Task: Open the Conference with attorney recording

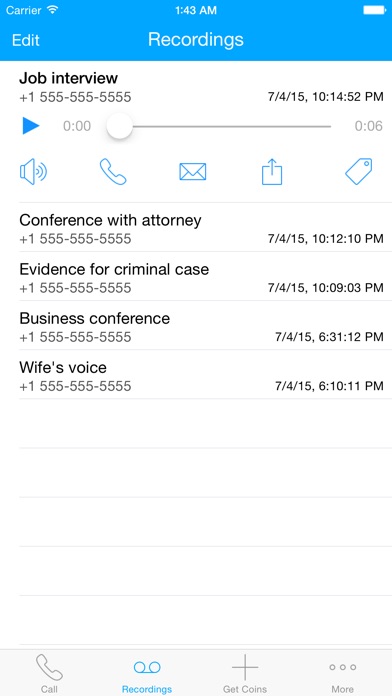Action: 201,228
